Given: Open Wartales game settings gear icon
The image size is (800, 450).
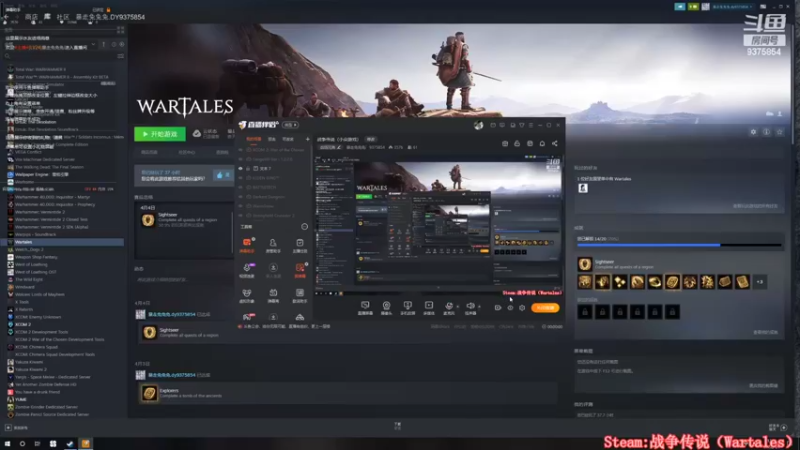Looking at the screenshot, I should tap(753, 132).
